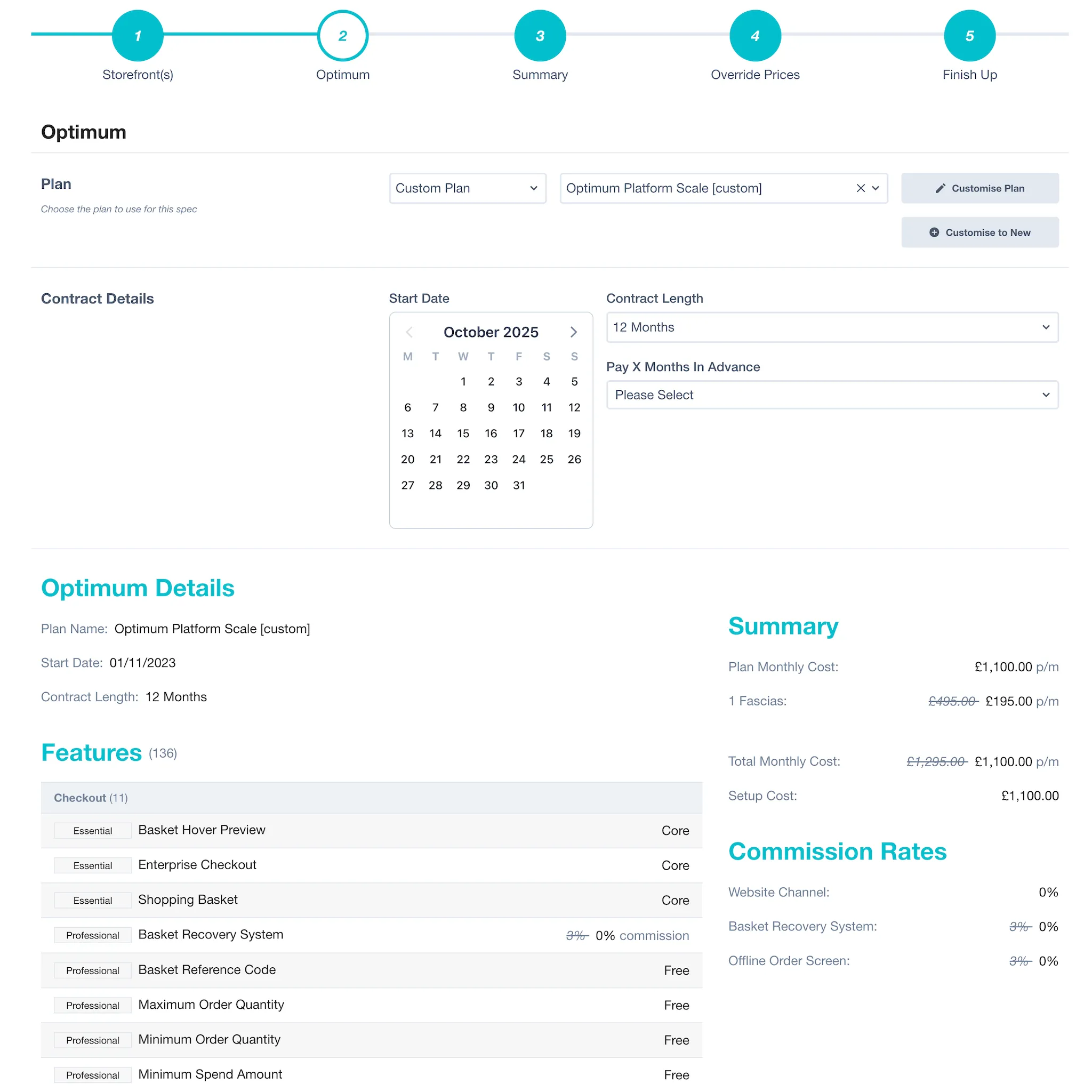
Task: Open the plan selection chevron dropdown
Action: click(876, 188)
